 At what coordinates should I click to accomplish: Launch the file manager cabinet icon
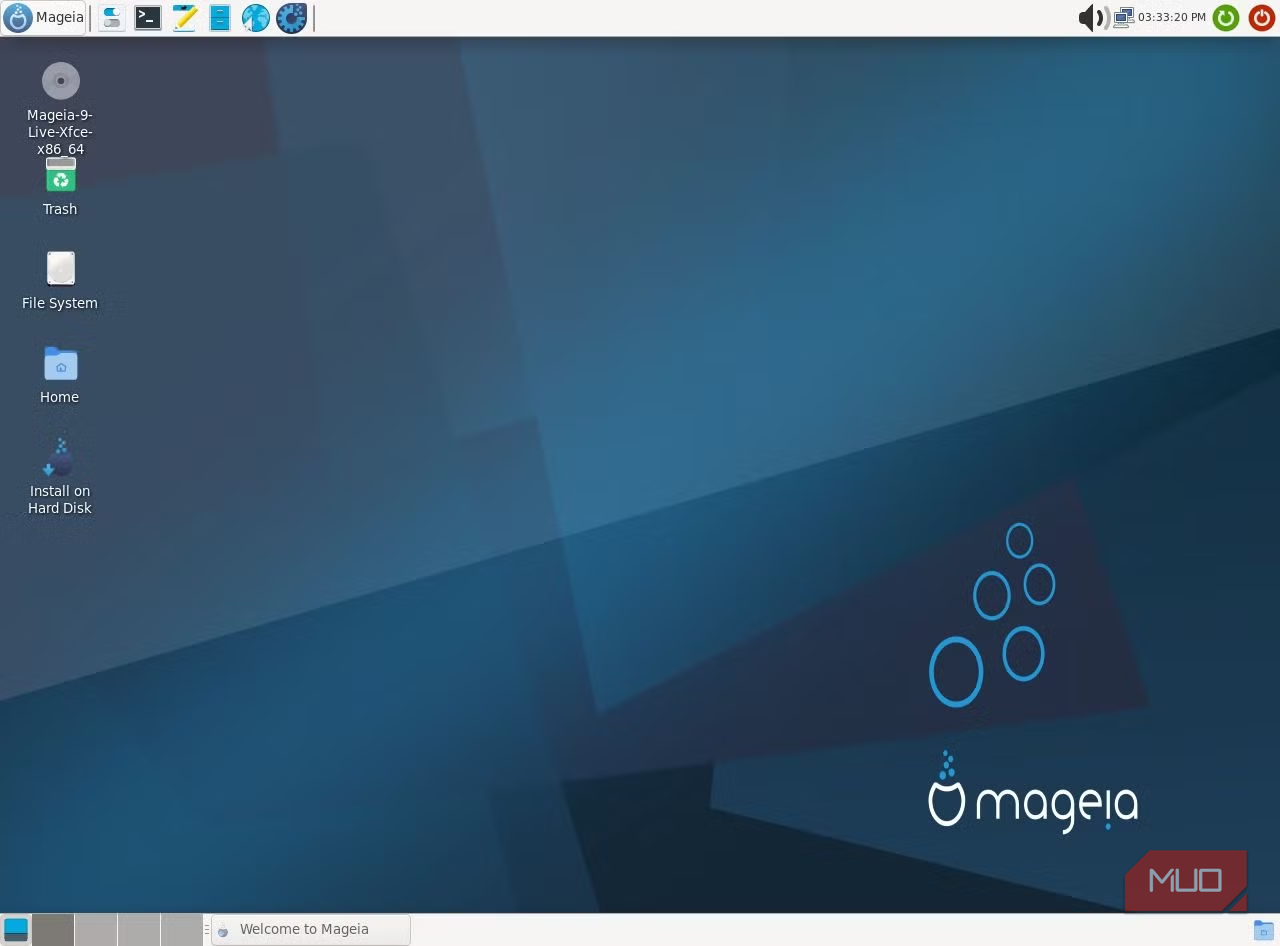click(x=220, y=18)
